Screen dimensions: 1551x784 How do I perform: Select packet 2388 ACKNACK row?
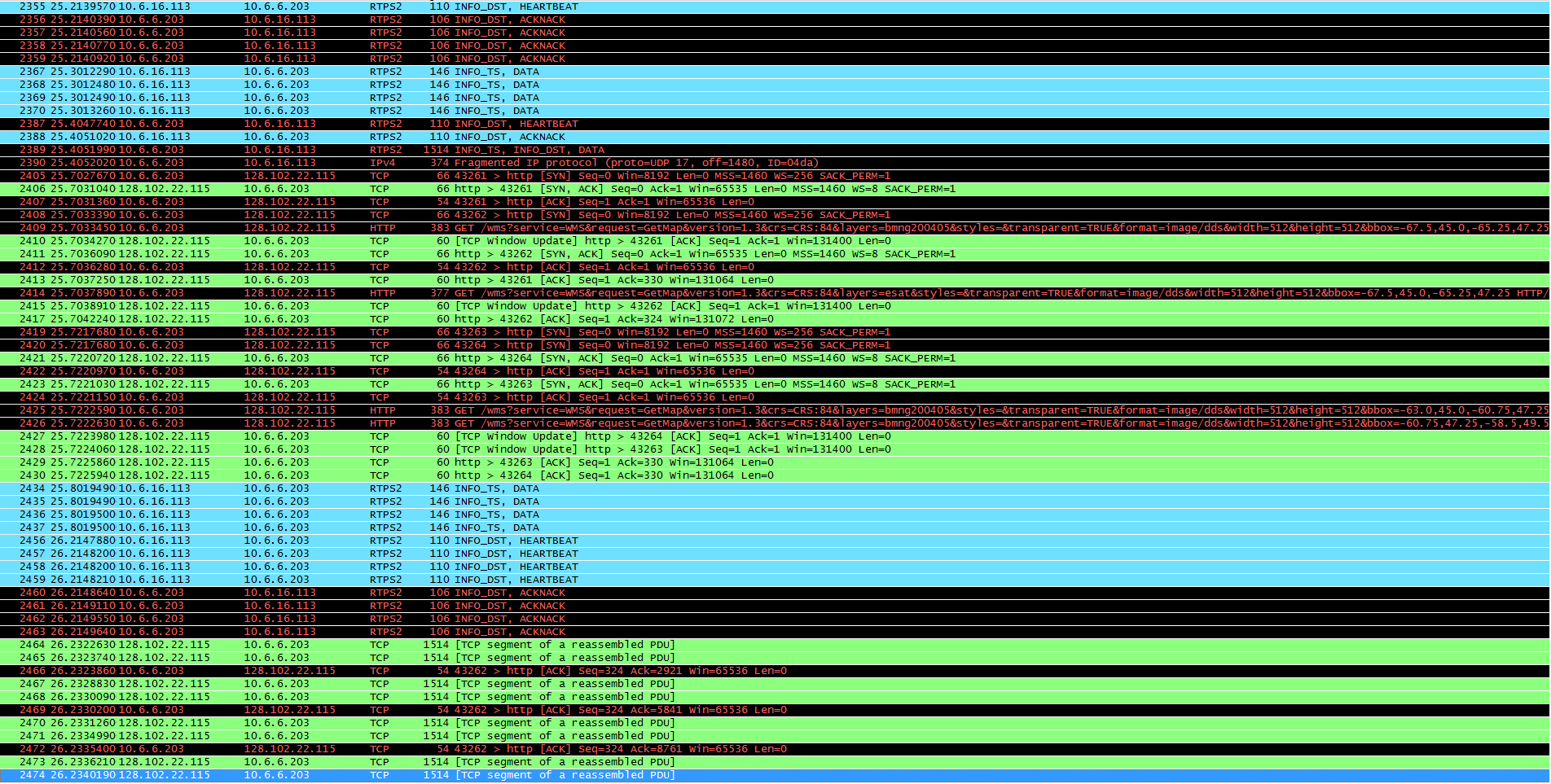[775, 137]
